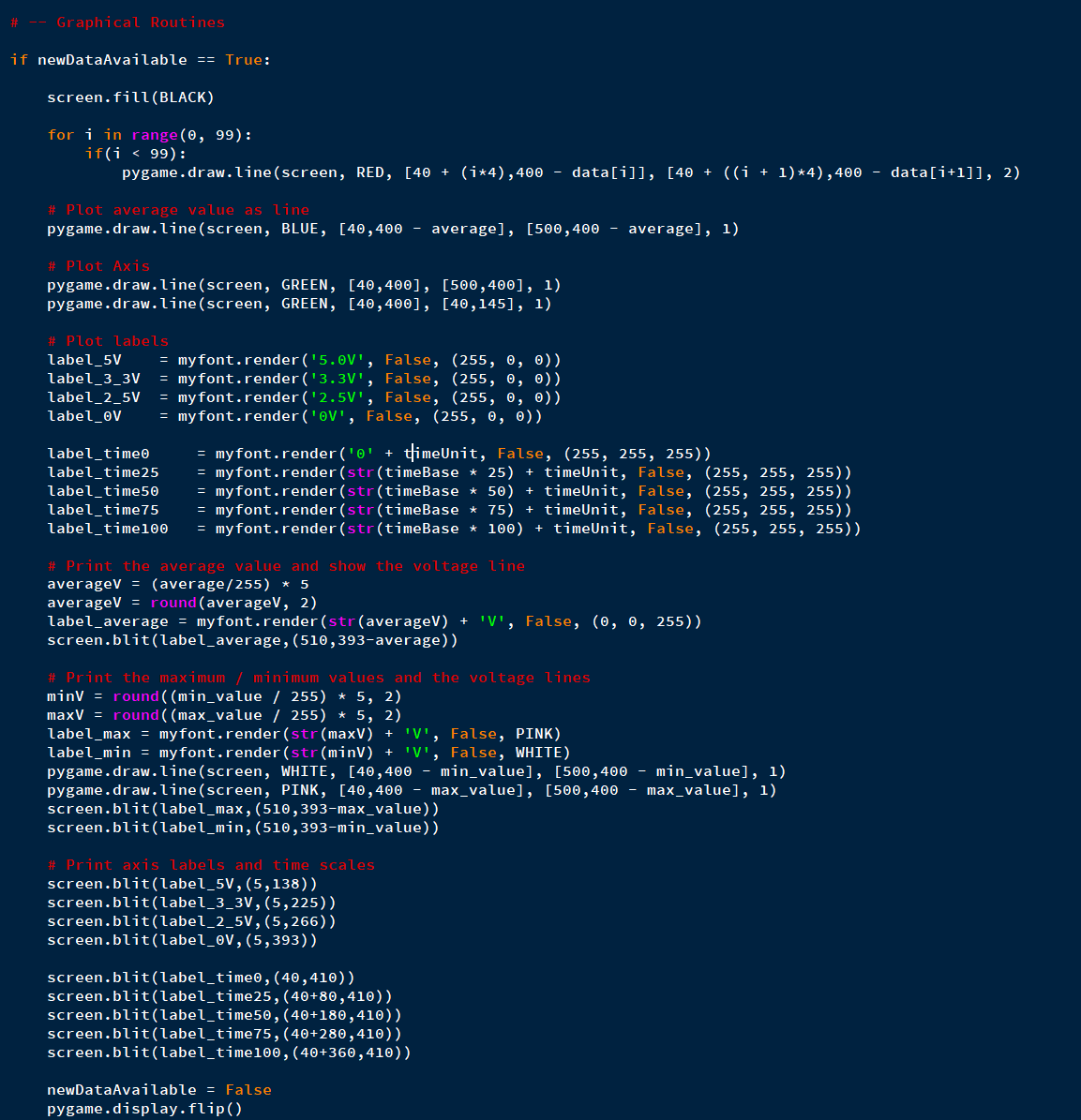Viewport: 1081px width, 1120px height.
Task: Click the label_time100 variable assignment name
Action: [108, 529]
